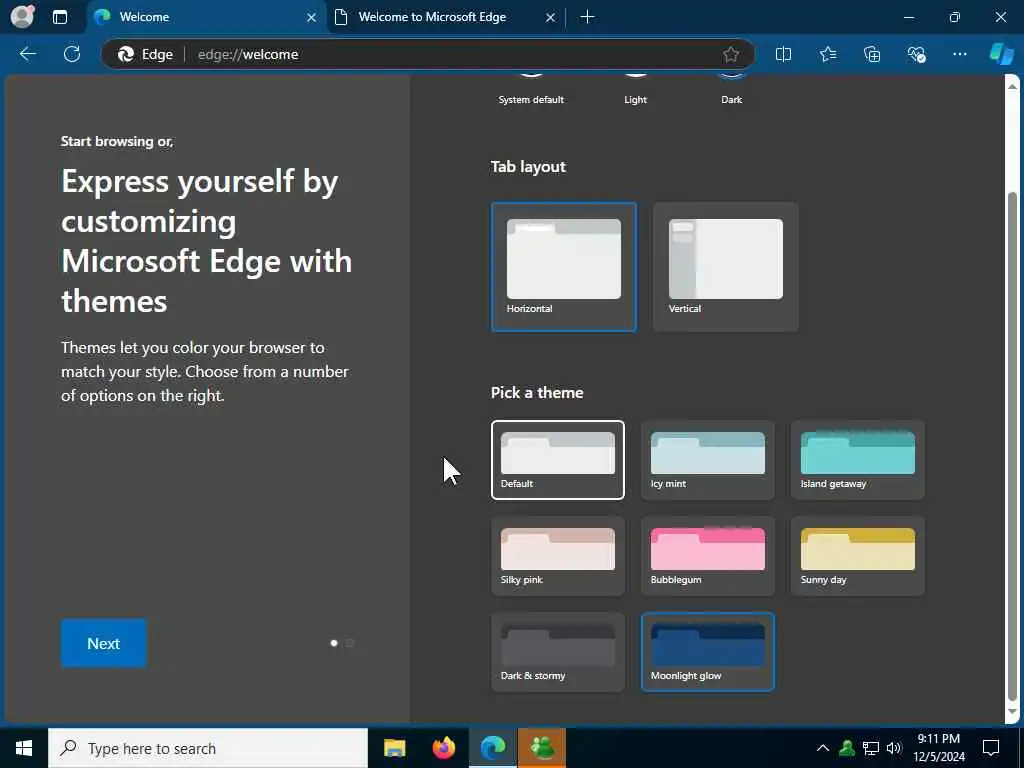Pick the Sunny day theme
The width and height of the screenshot is (1024, 768).
pyautogui.click(x=857, y=556)
